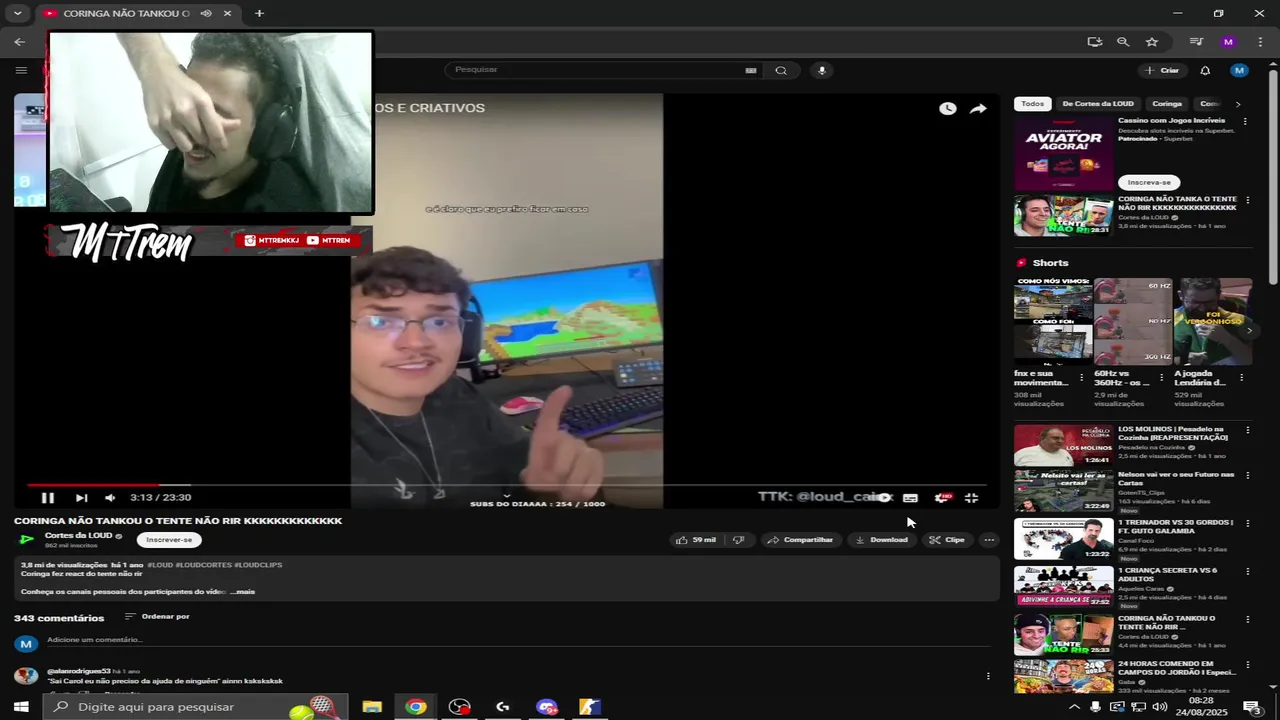Open Ordenar por comments sorting
The image size is (1280, 720).
[157, 617]
